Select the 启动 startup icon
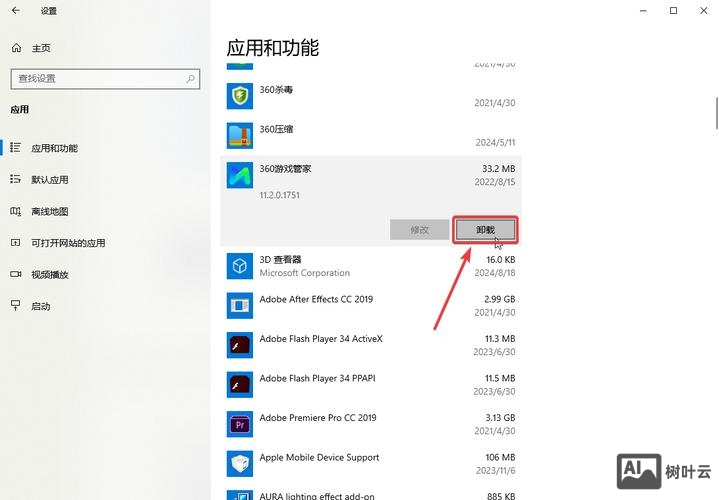This screenshot has width=719, height=500. click(x=15, y=306)
